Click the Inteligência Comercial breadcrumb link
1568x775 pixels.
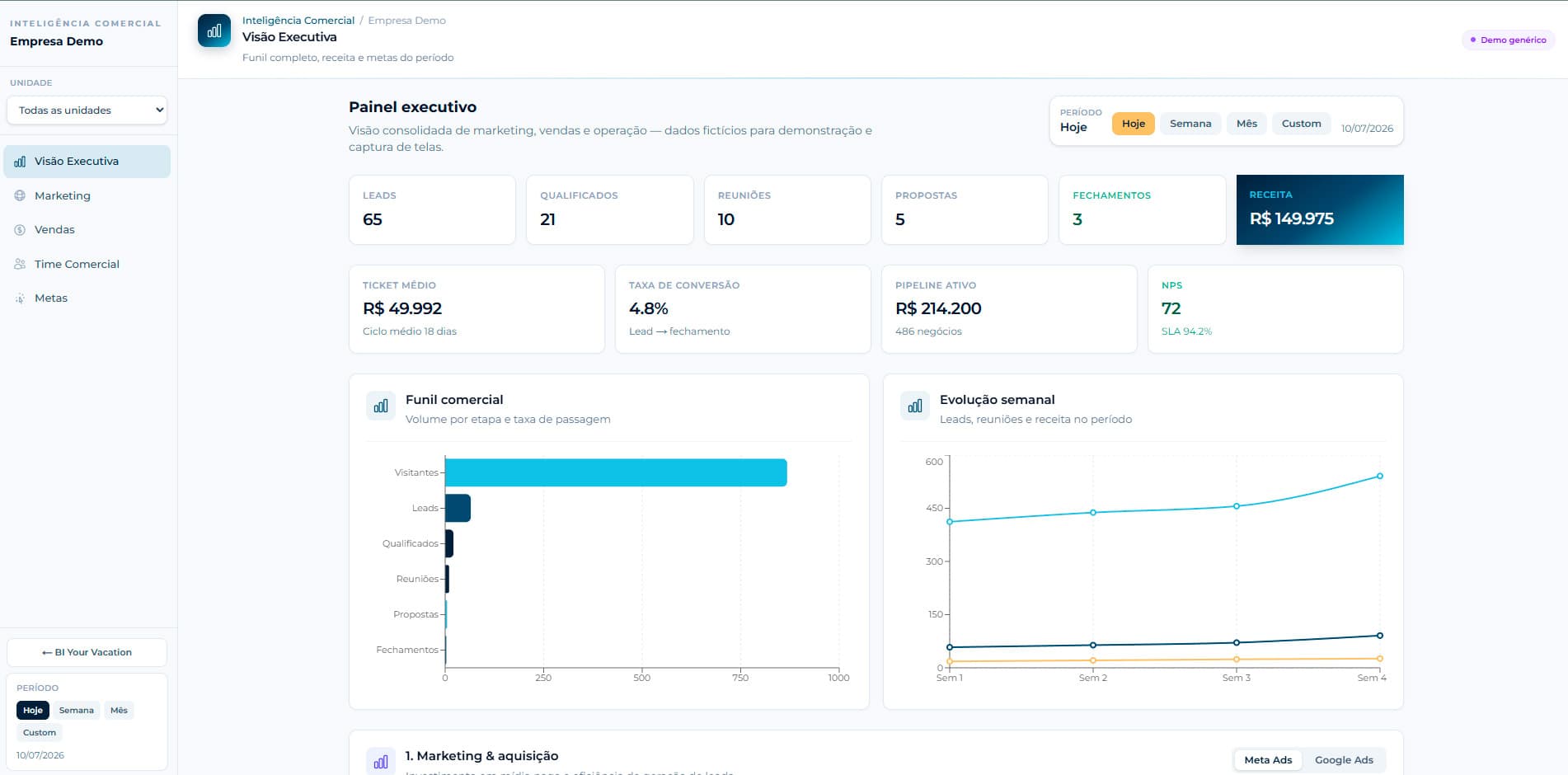298,21
